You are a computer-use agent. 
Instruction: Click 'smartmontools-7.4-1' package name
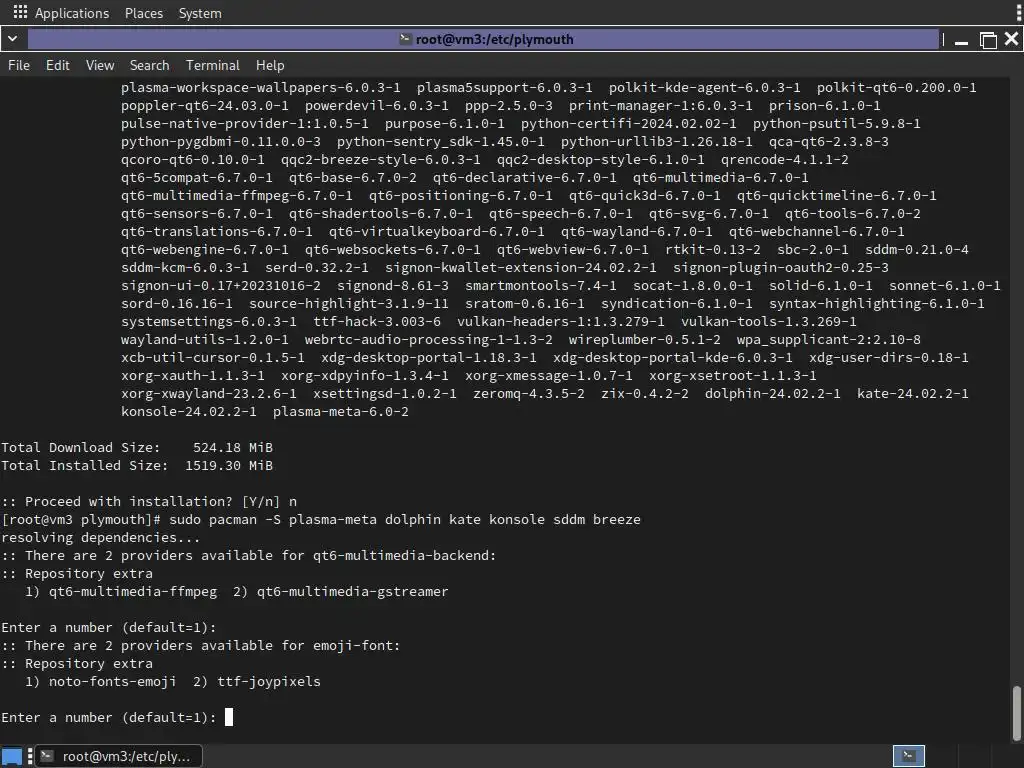[541, 285]
